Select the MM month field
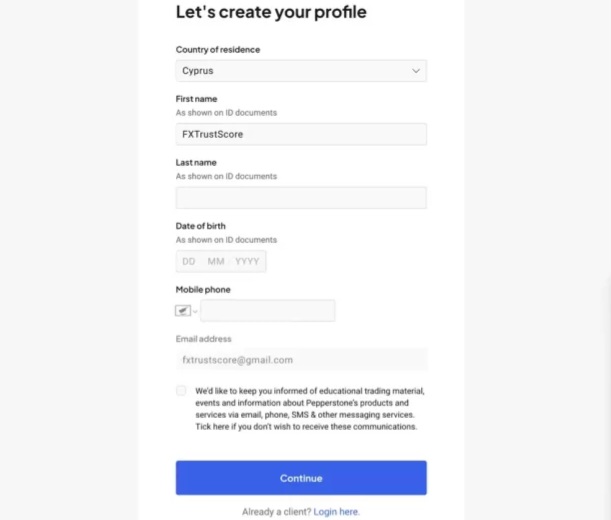 tap(216, 262)
